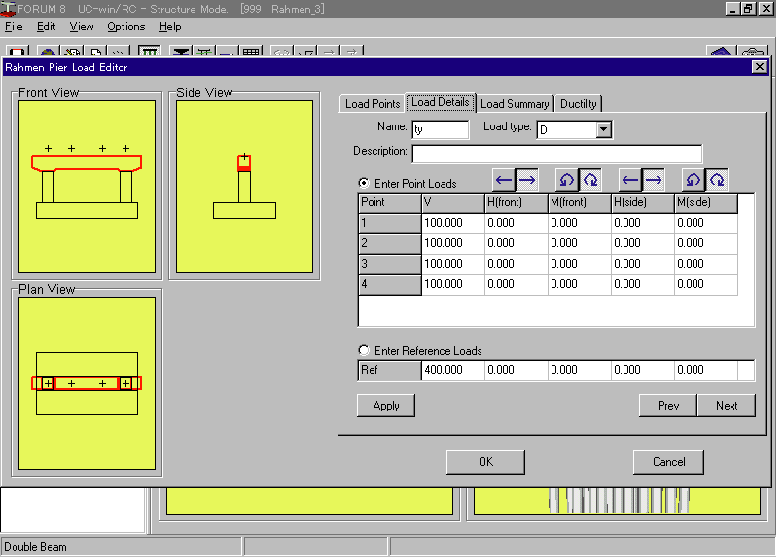Go to the Load Points tab
Screen dimensions: 776x558
click(372, 104)
